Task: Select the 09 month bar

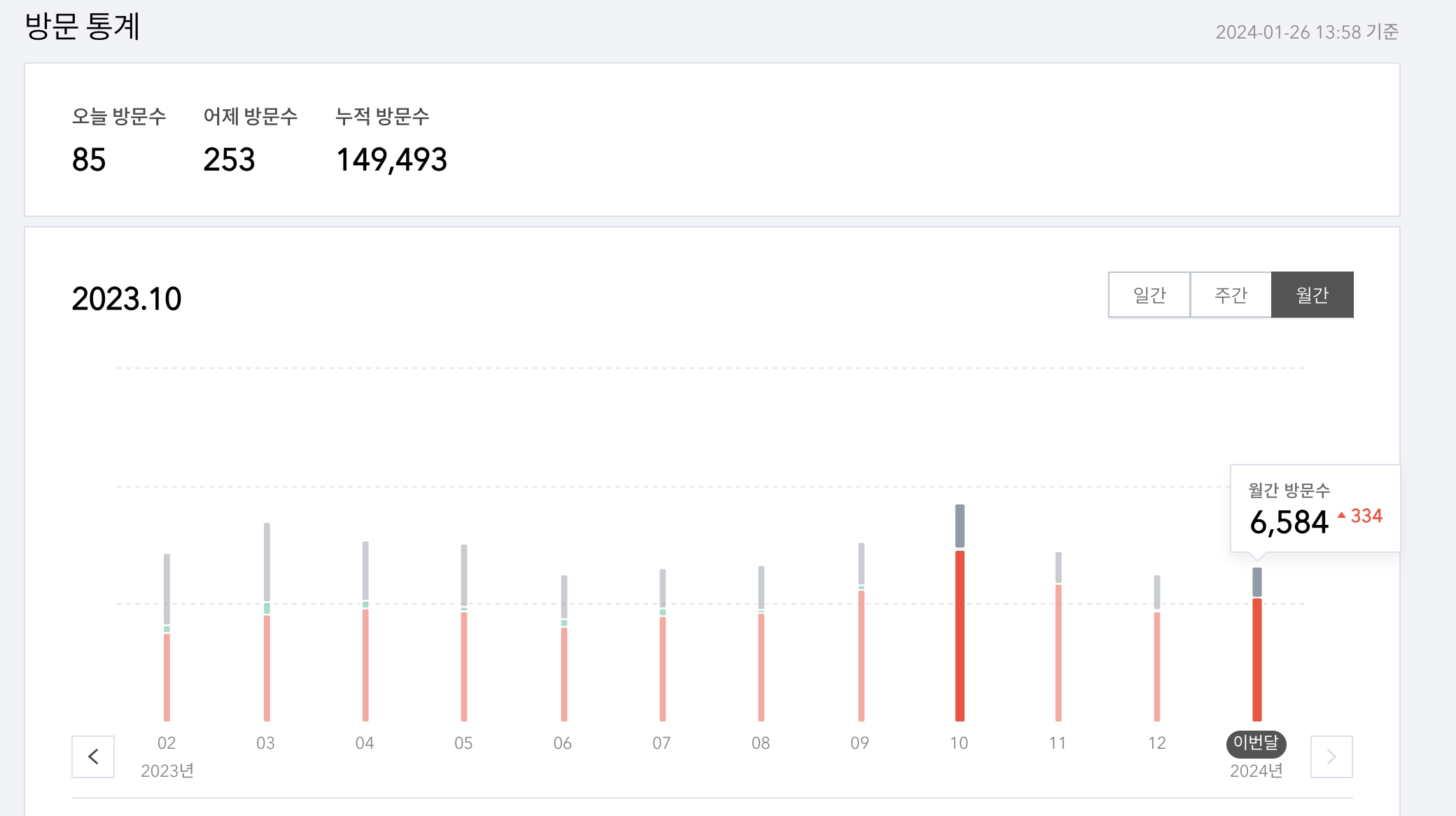Action: coord(861,632)
